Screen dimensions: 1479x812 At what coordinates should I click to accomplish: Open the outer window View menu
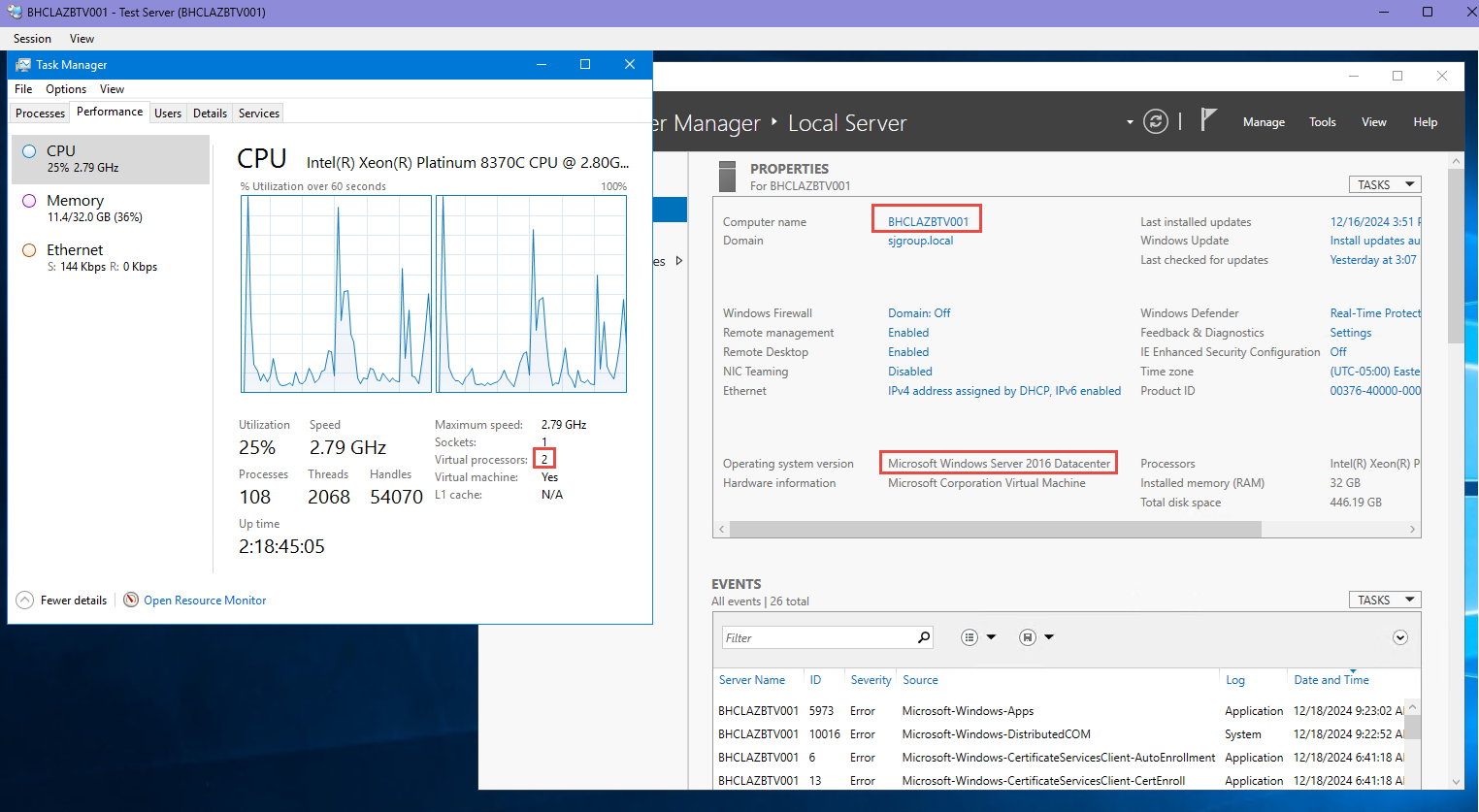82,39
